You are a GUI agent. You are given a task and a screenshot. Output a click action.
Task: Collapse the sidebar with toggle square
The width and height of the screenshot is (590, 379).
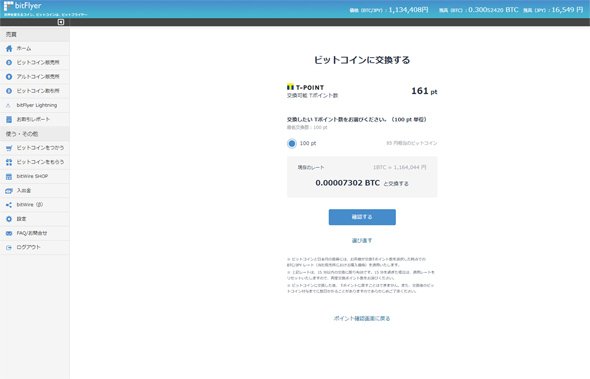(x=61, y=22)
